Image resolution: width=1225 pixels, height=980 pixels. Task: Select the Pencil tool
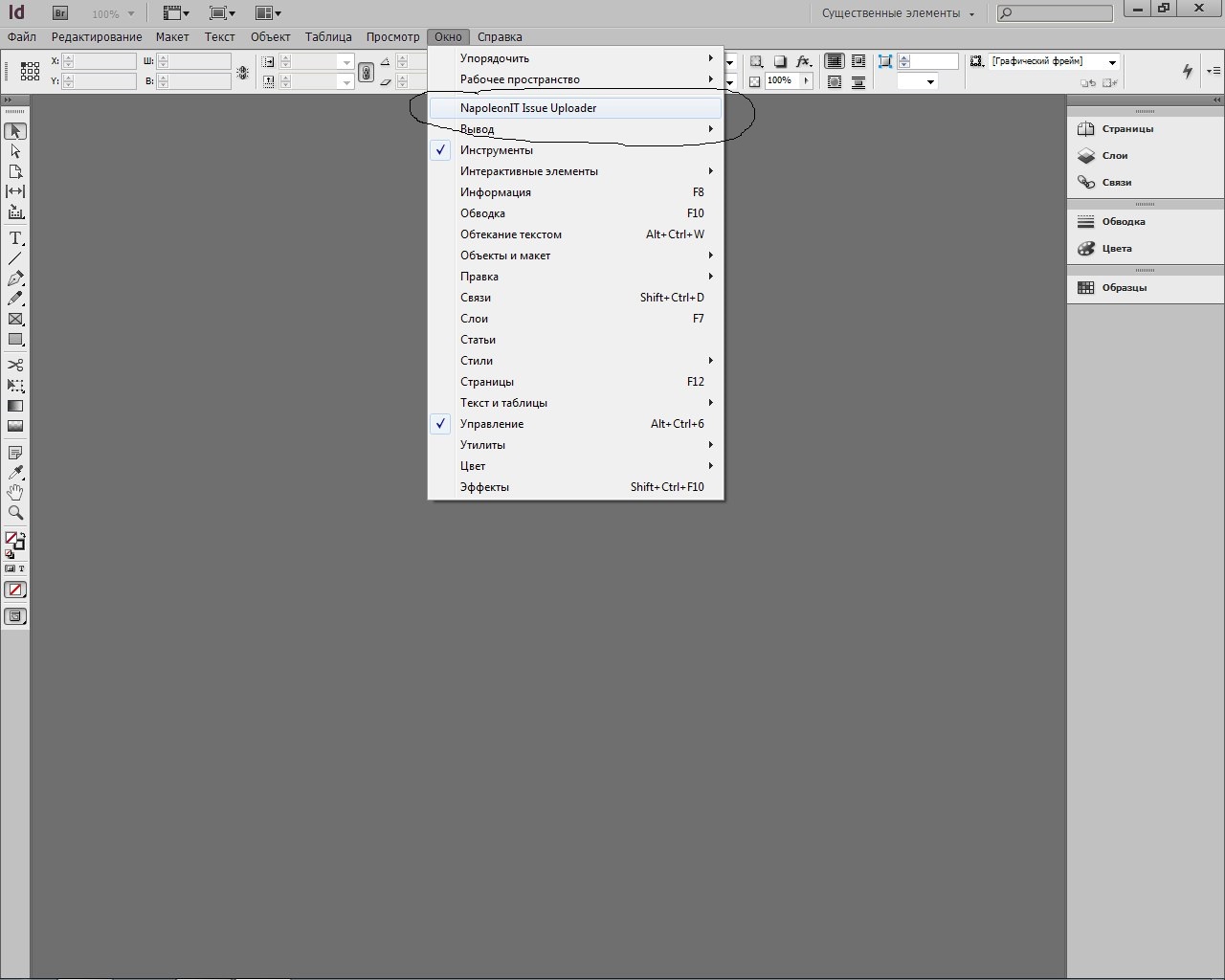(15, 299)
